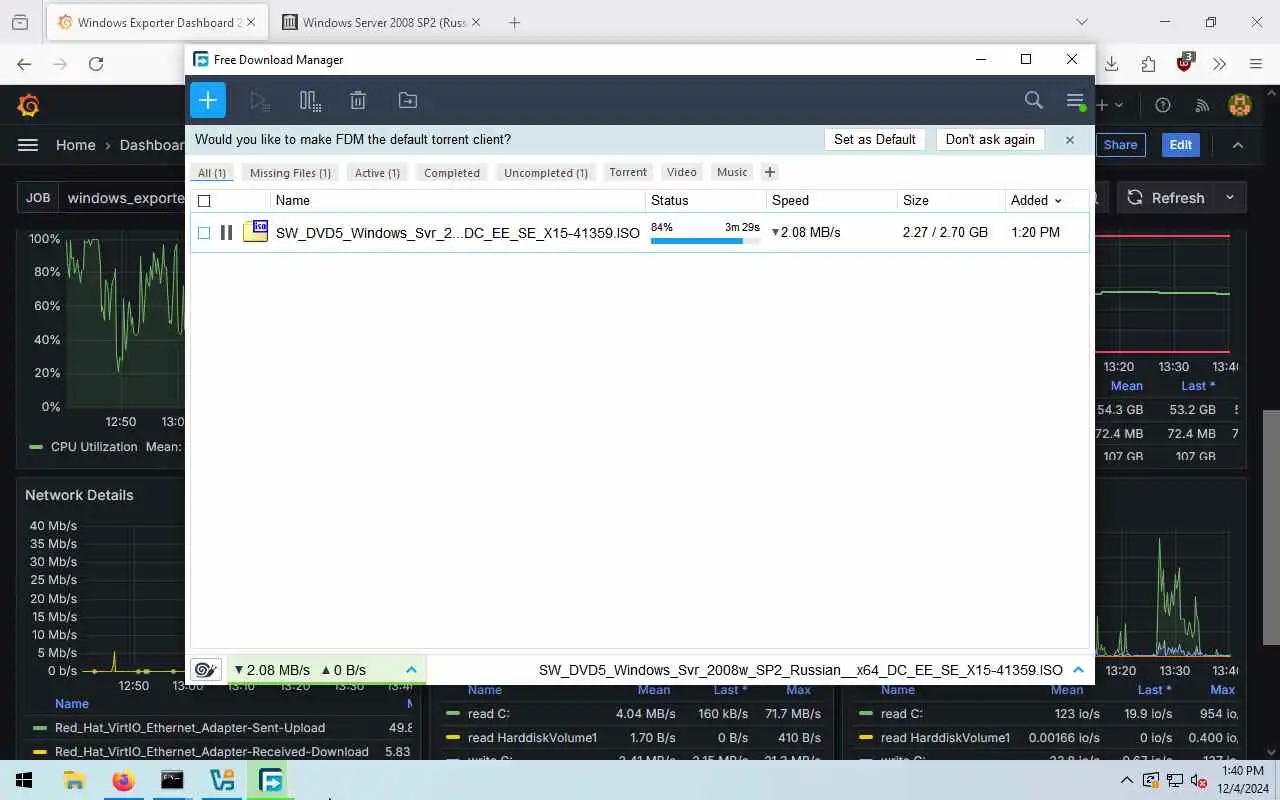1280x800 pixels.
Task: Switch to Active (1) filter
Action: 377,173
